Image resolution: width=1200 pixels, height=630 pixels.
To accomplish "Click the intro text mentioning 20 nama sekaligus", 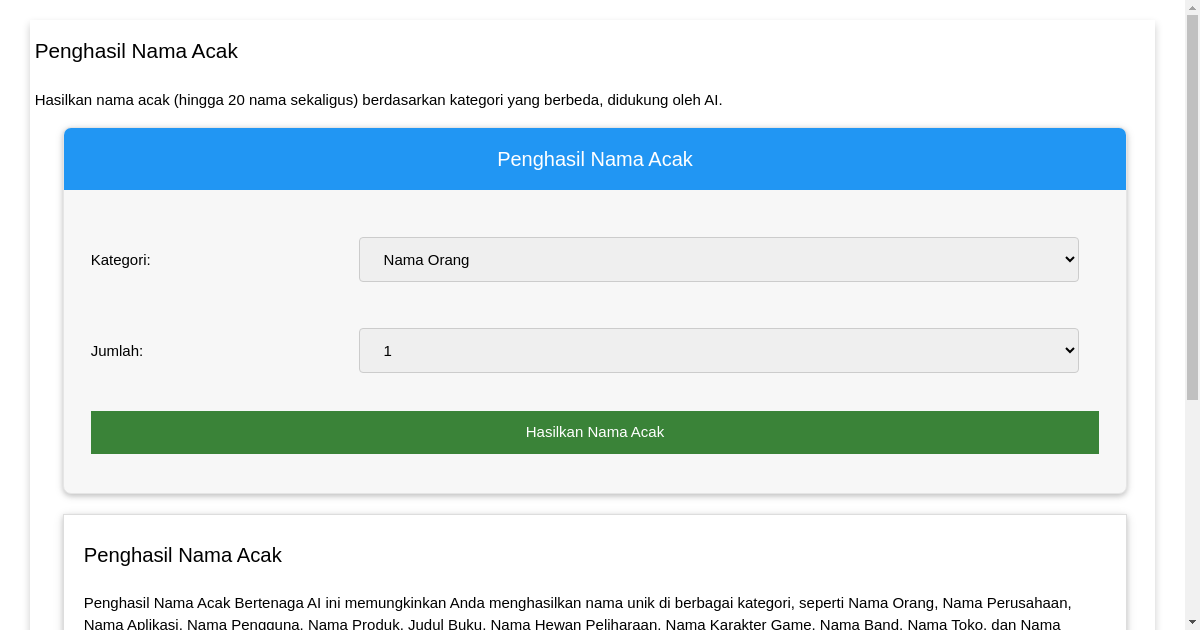I will 379,99.
